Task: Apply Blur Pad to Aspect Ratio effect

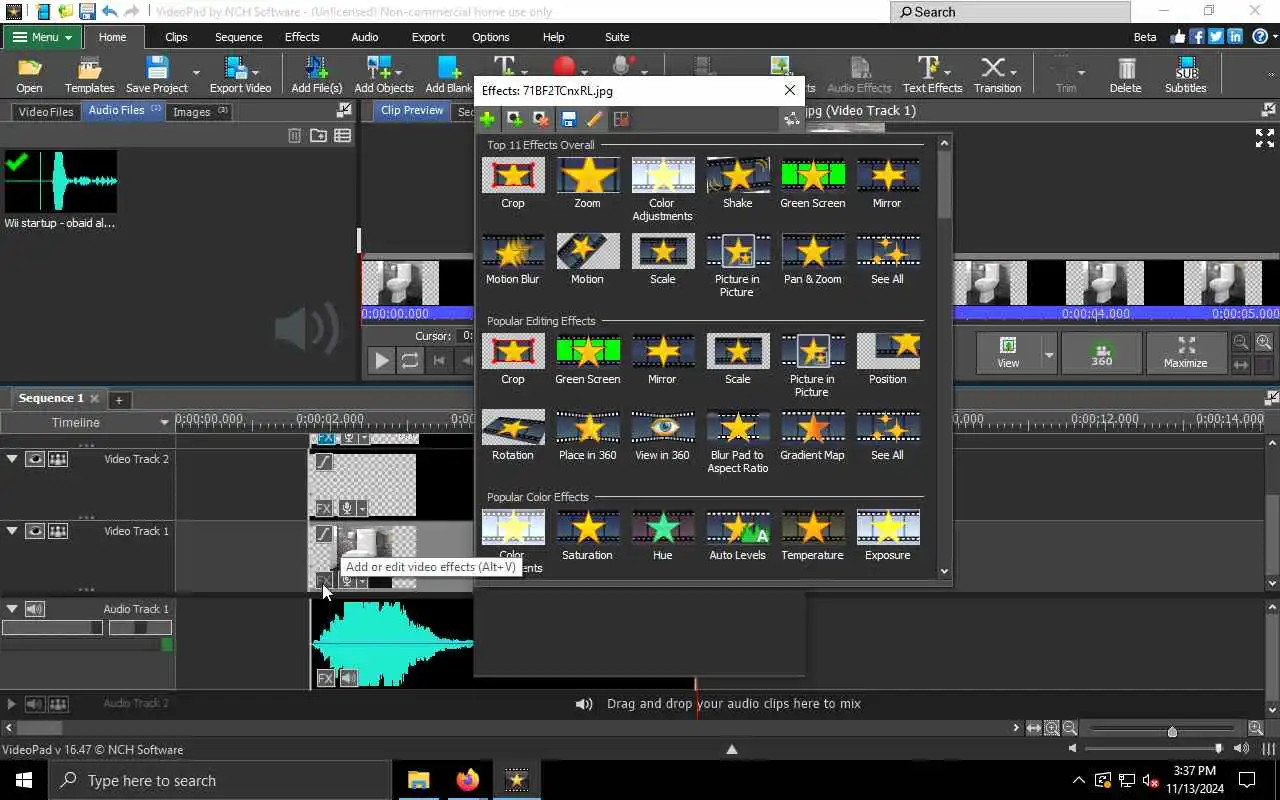Action: coord(737,441)
